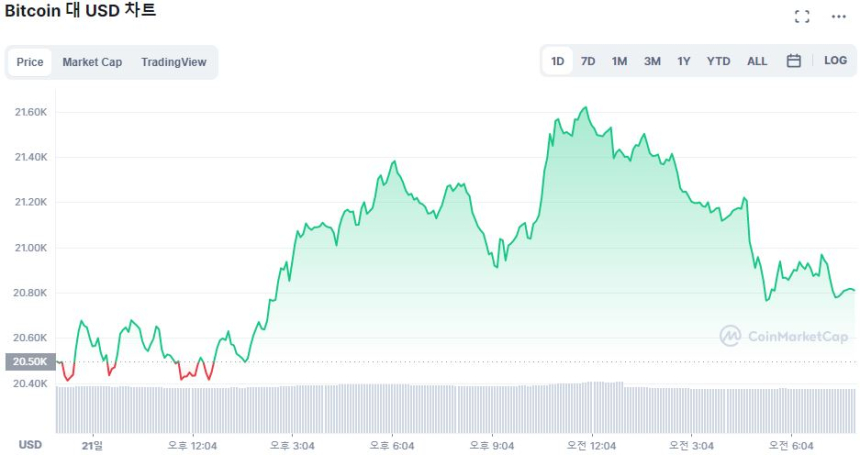
Task: Select the 7D time range
Action: (x=588, y=61)
